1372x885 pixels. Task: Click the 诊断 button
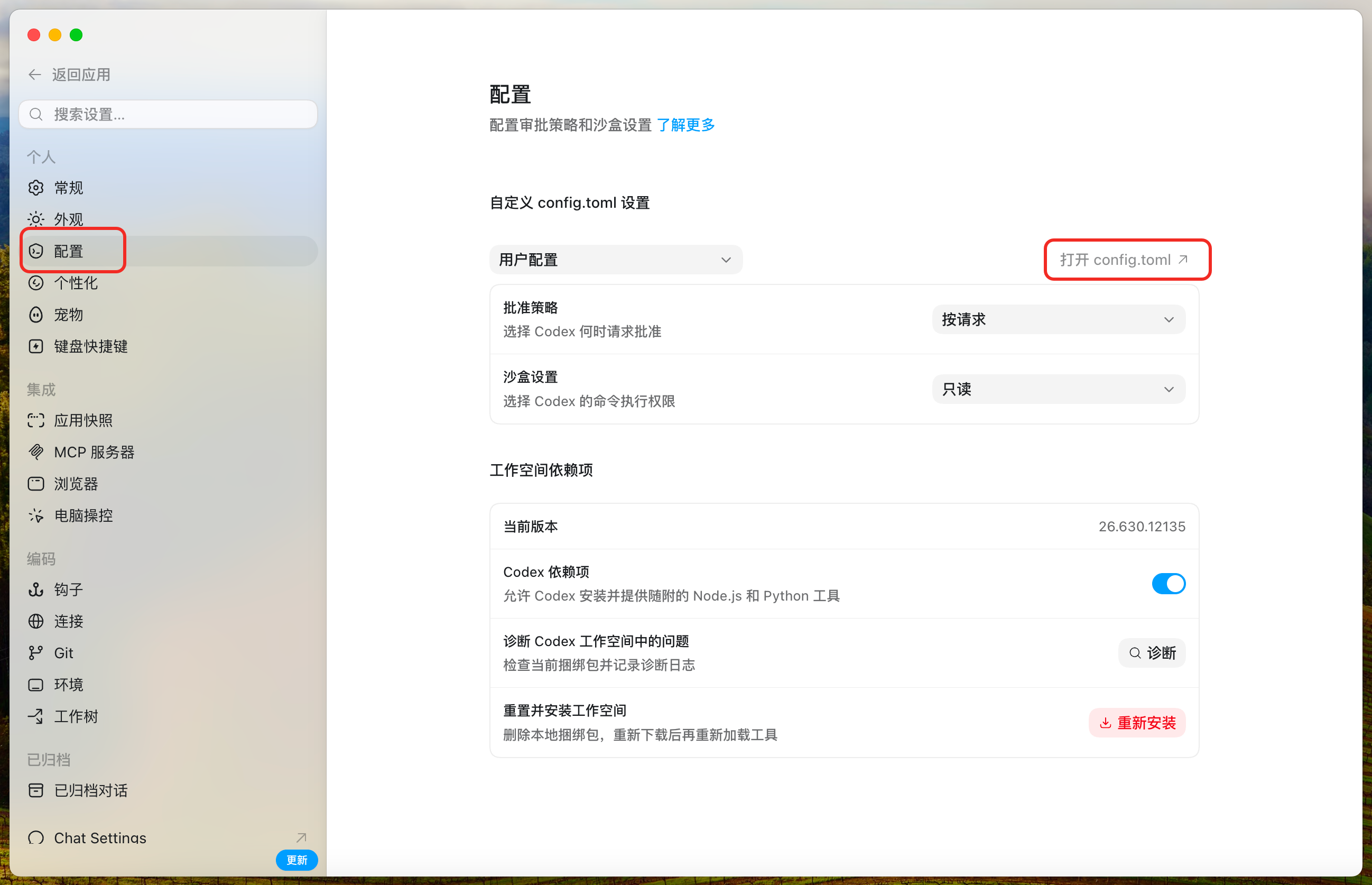tap(1152, 653)
